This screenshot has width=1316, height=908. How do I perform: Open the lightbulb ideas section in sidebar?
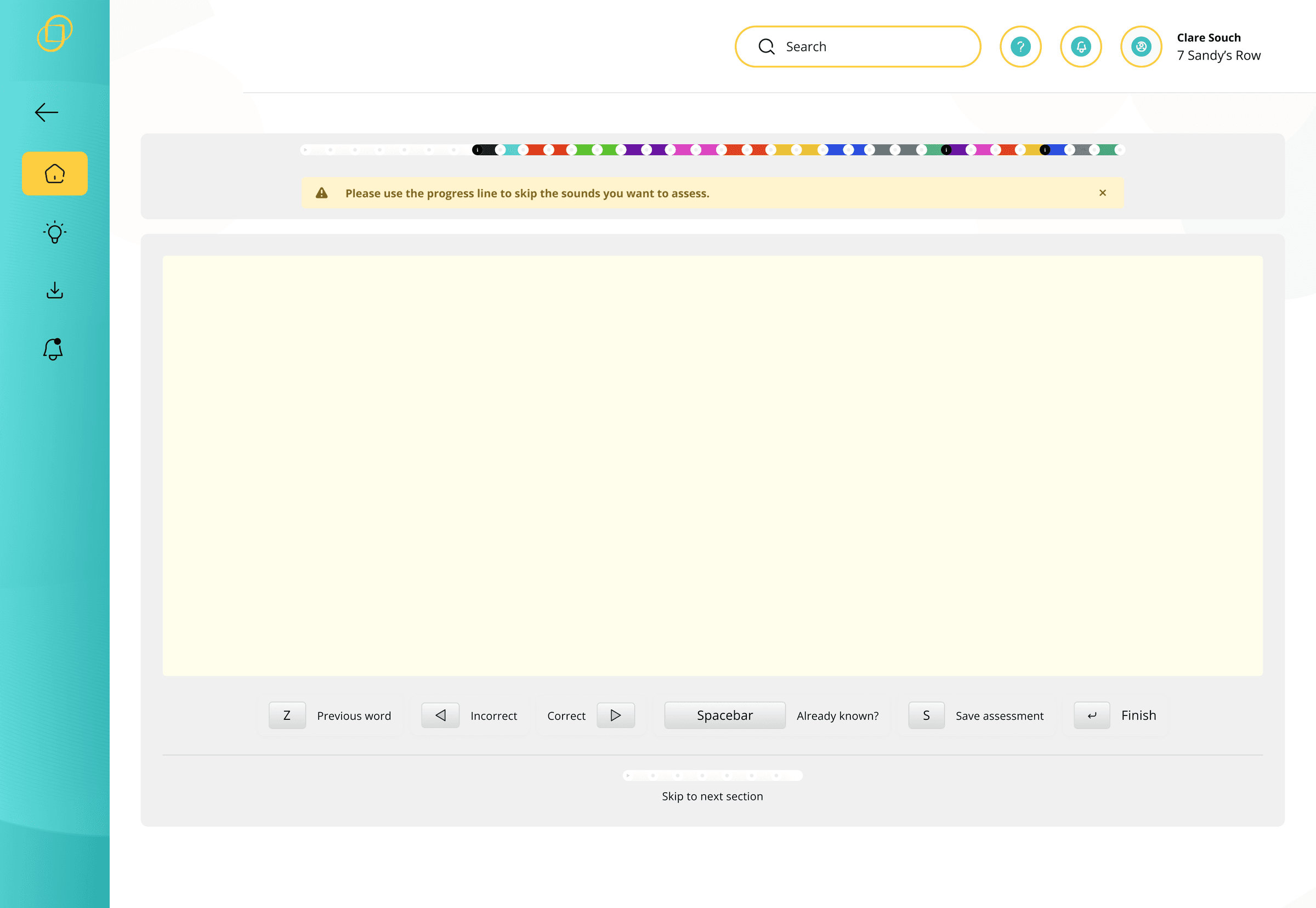55,232
